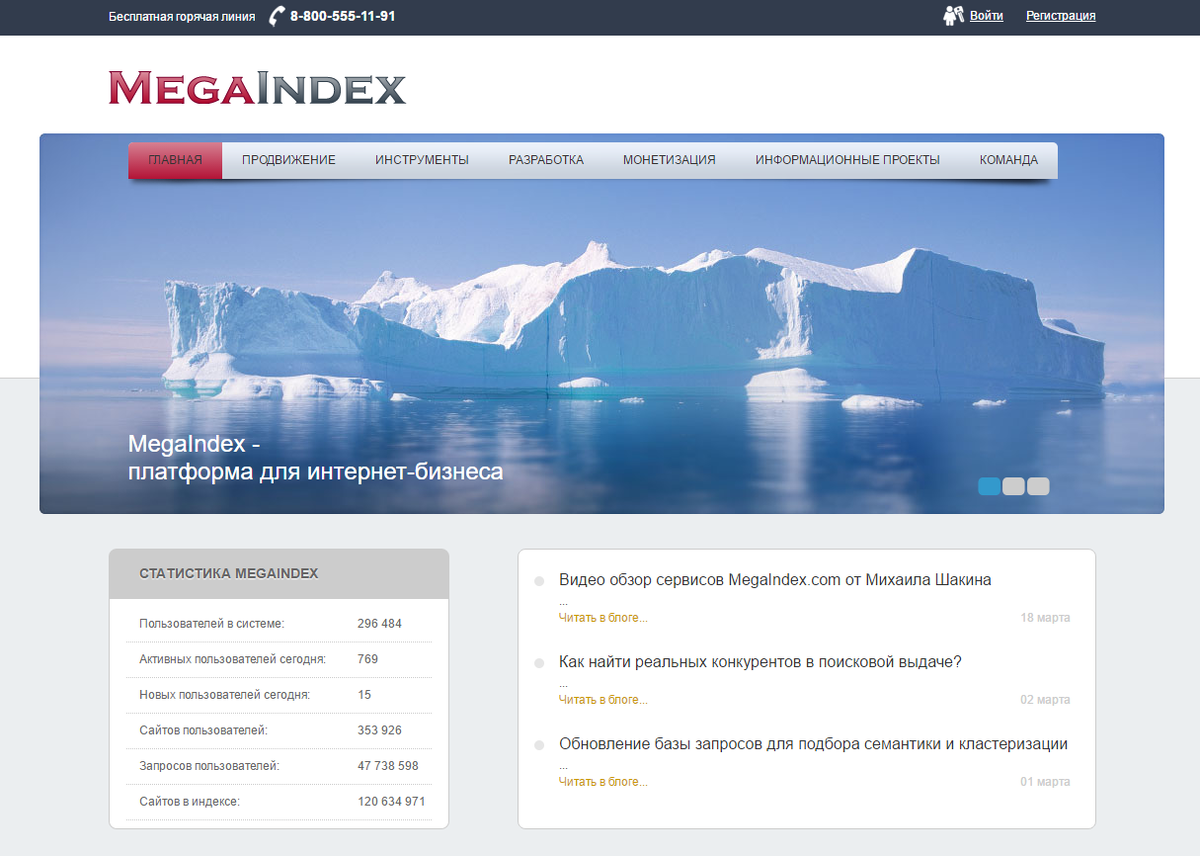The image size is (1200, 856).
Task: Open the Инструменты menu item
Action: (422, 160)
